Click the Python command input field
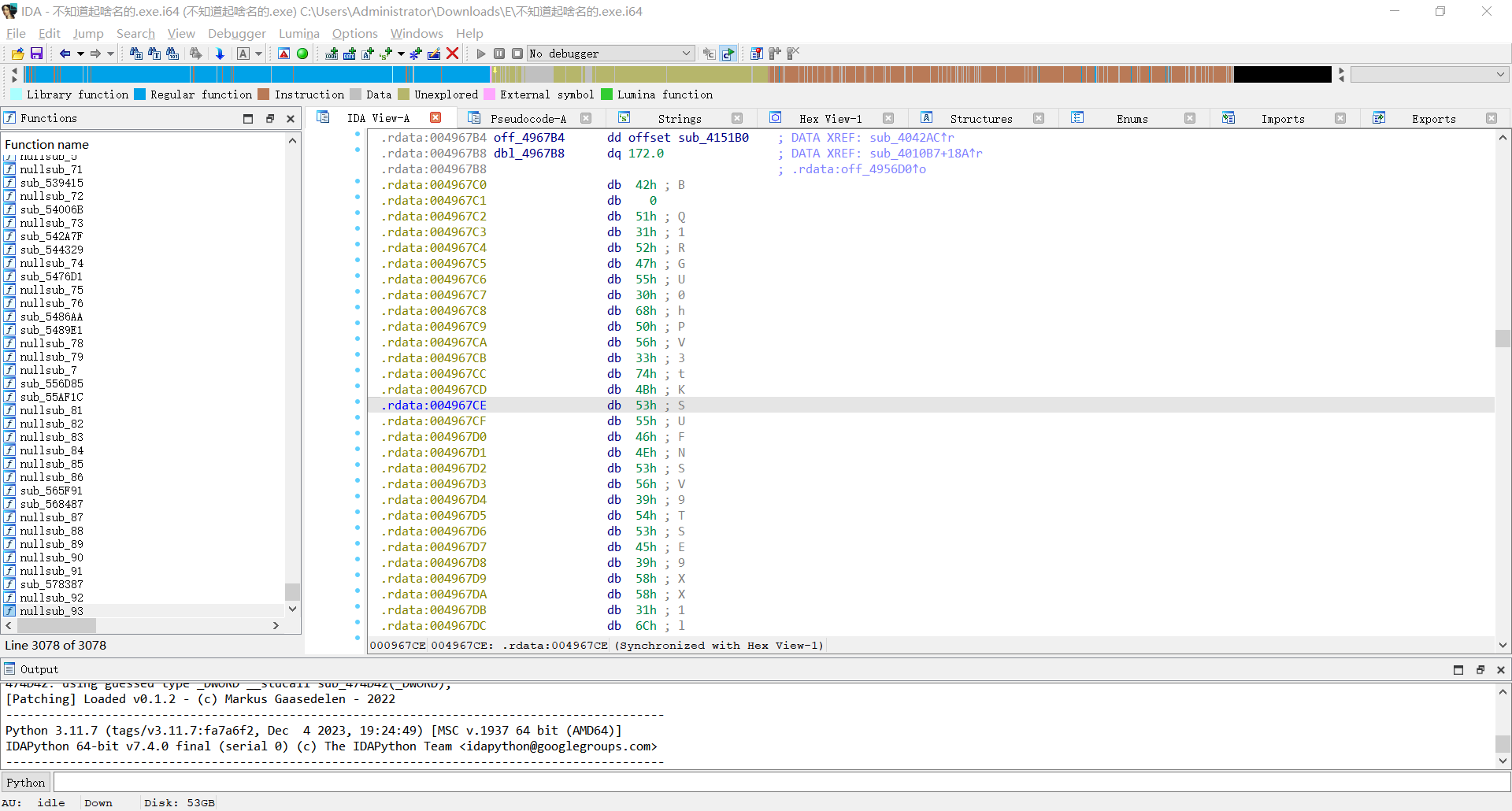Viewport: 1512px width, 811px height. click(781, 782)
